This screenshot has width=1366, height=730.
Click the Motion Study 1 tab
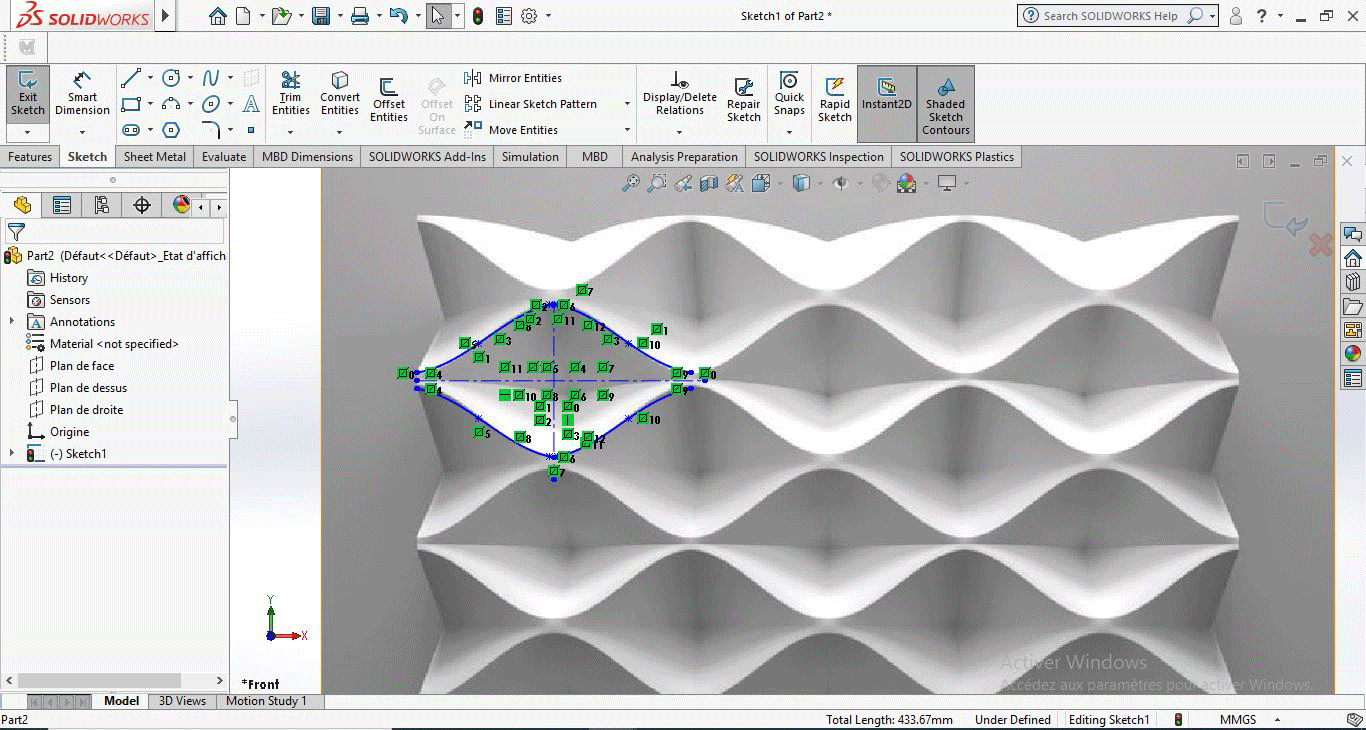[x=266, y=701]
